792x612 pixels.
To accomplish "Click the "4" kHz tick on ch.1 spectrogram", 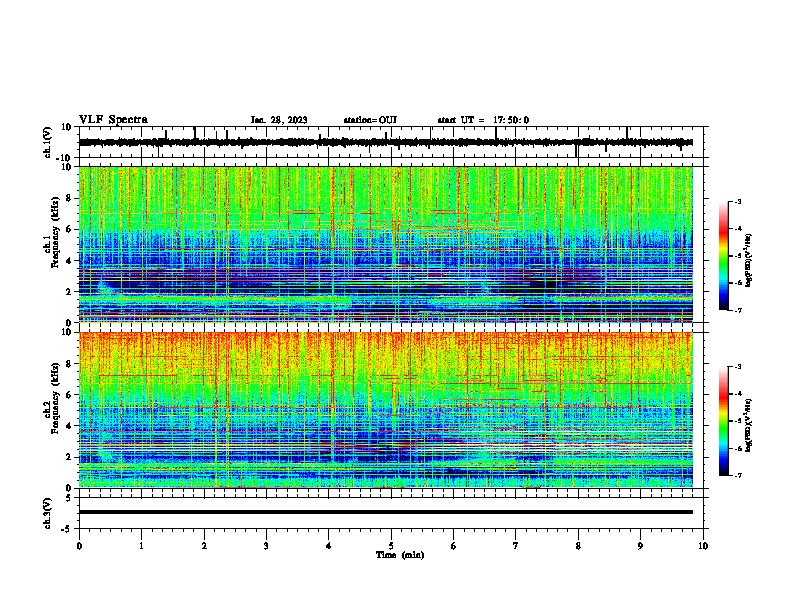I will click(x=69, y=261).
